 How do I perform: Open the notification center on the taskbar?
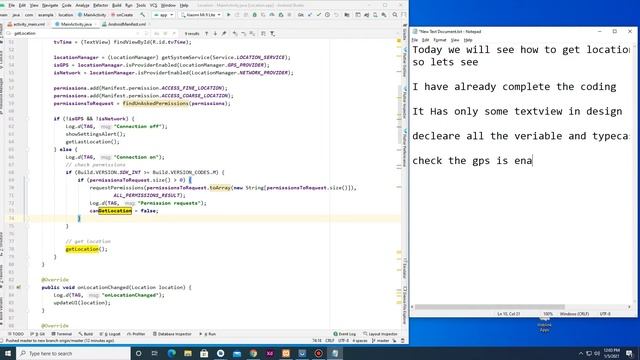pyautogui.click(x=629, y=353)
